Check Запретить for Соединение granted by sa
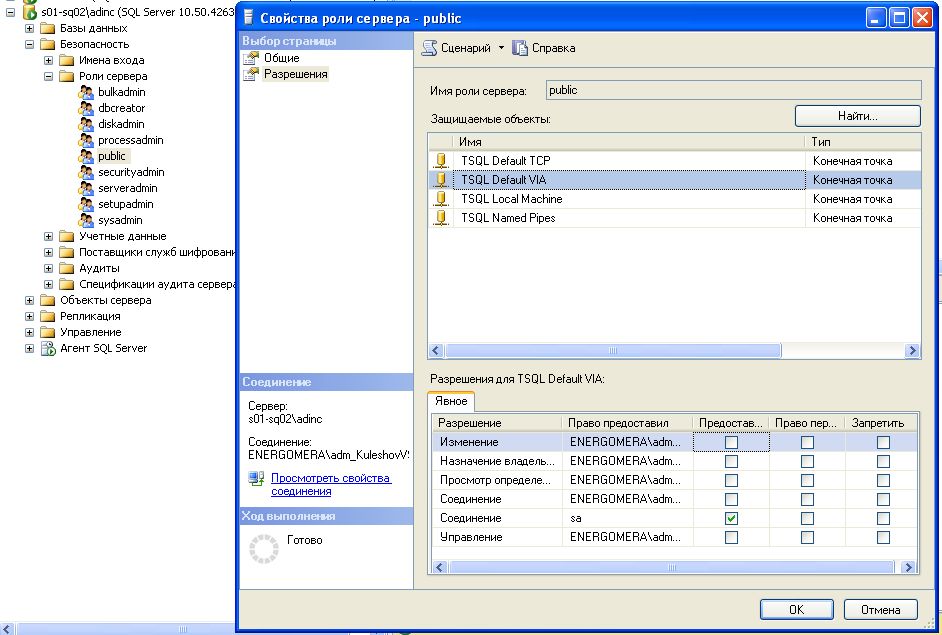The height and width of the screenshot is (635, 942). pyautogui.click(x=883, y=518)
